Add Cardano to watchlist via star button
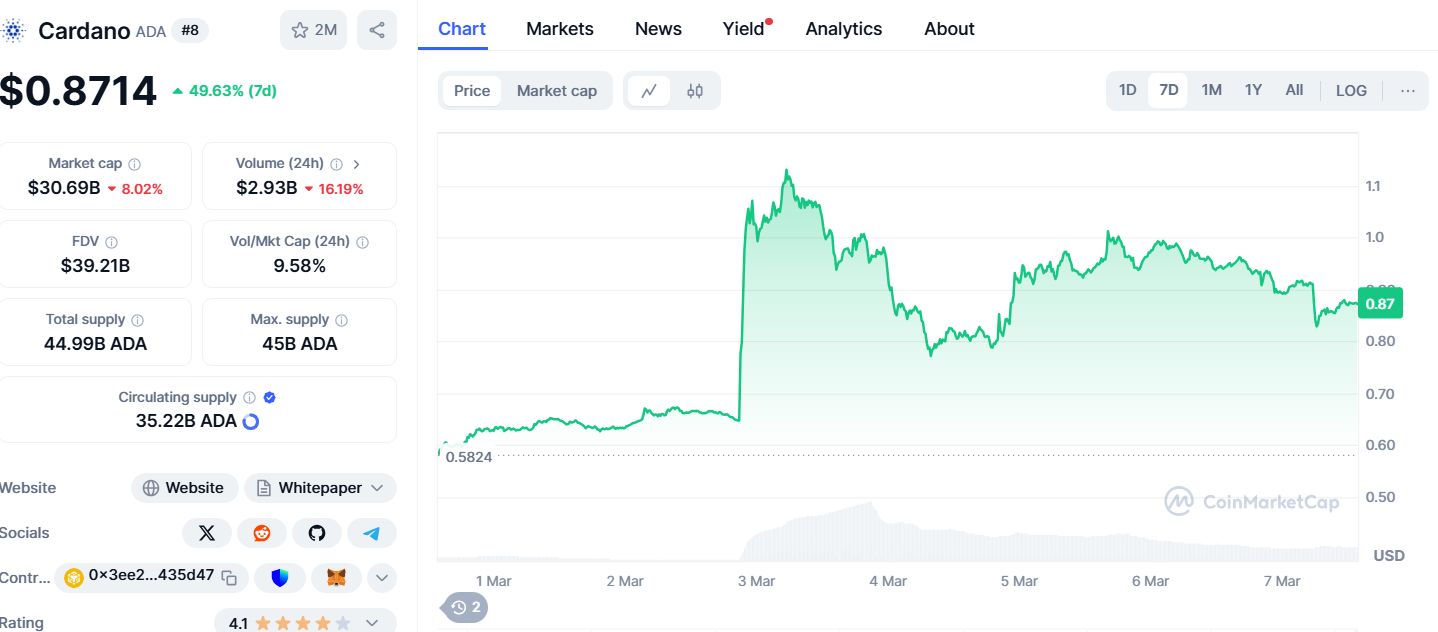 314,30
